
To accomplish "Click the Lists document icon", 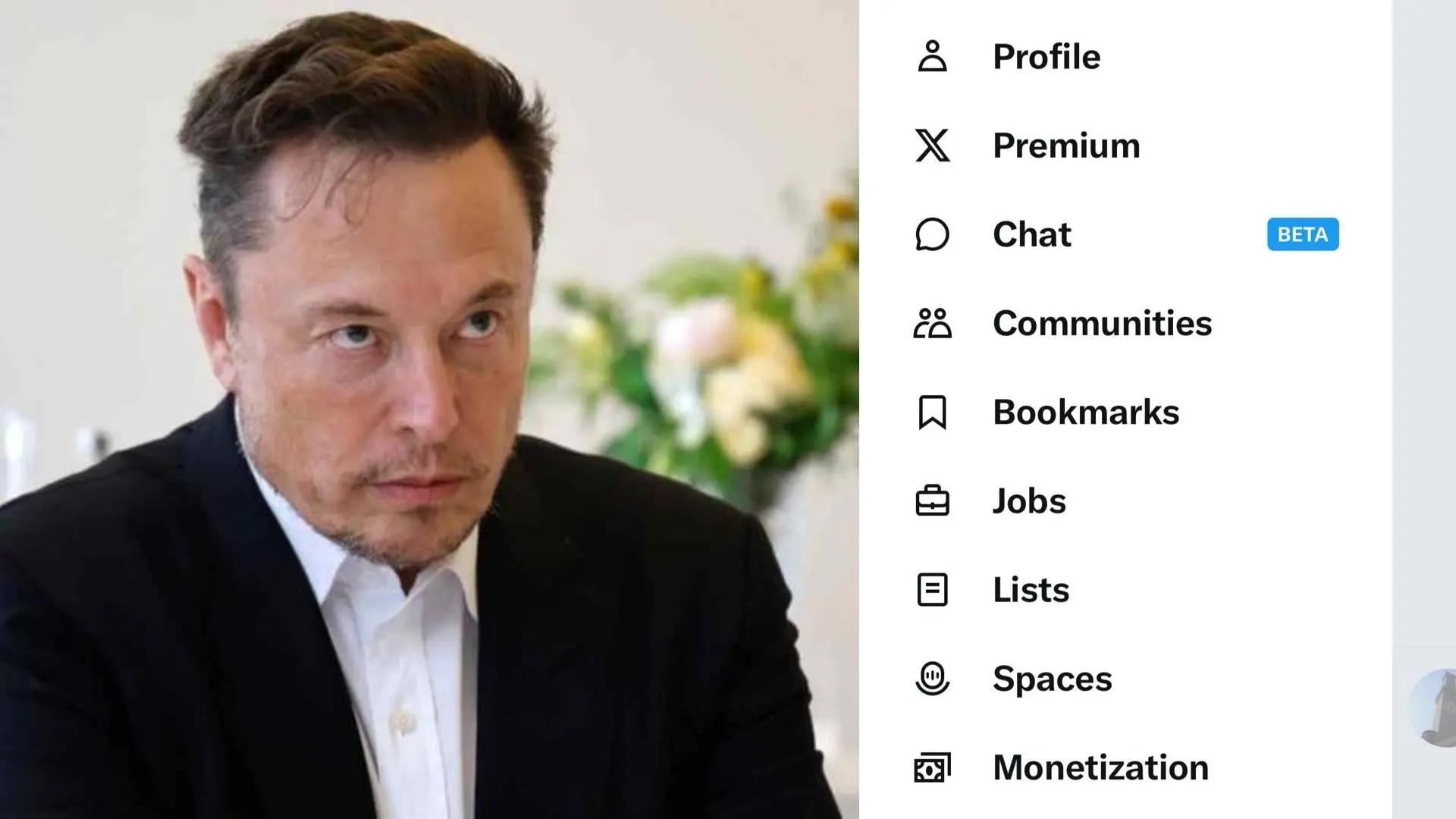I will (932, 589).
